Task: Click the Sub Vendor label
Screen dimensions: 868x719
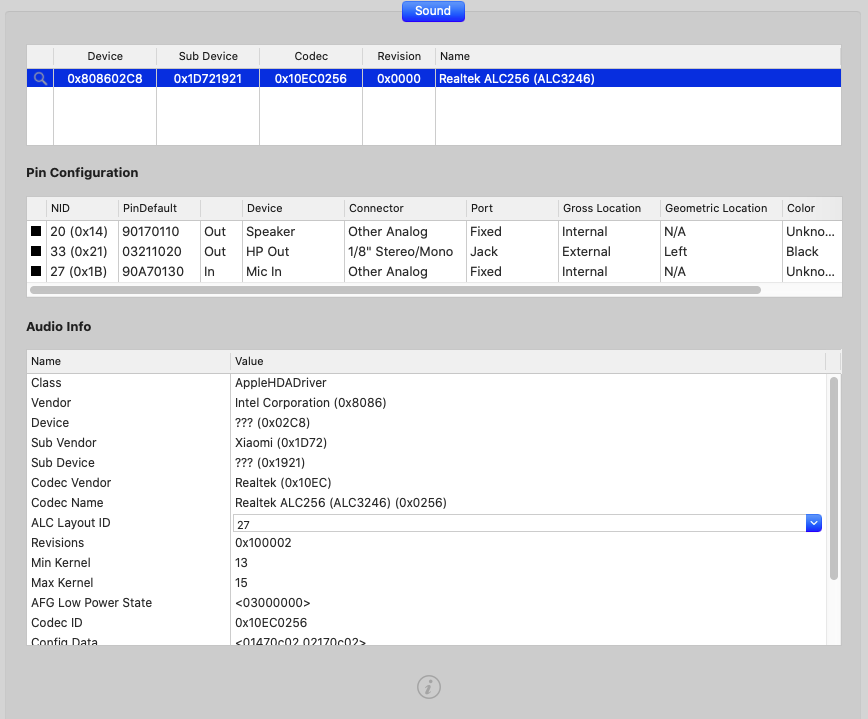Action: coord(64,442)
